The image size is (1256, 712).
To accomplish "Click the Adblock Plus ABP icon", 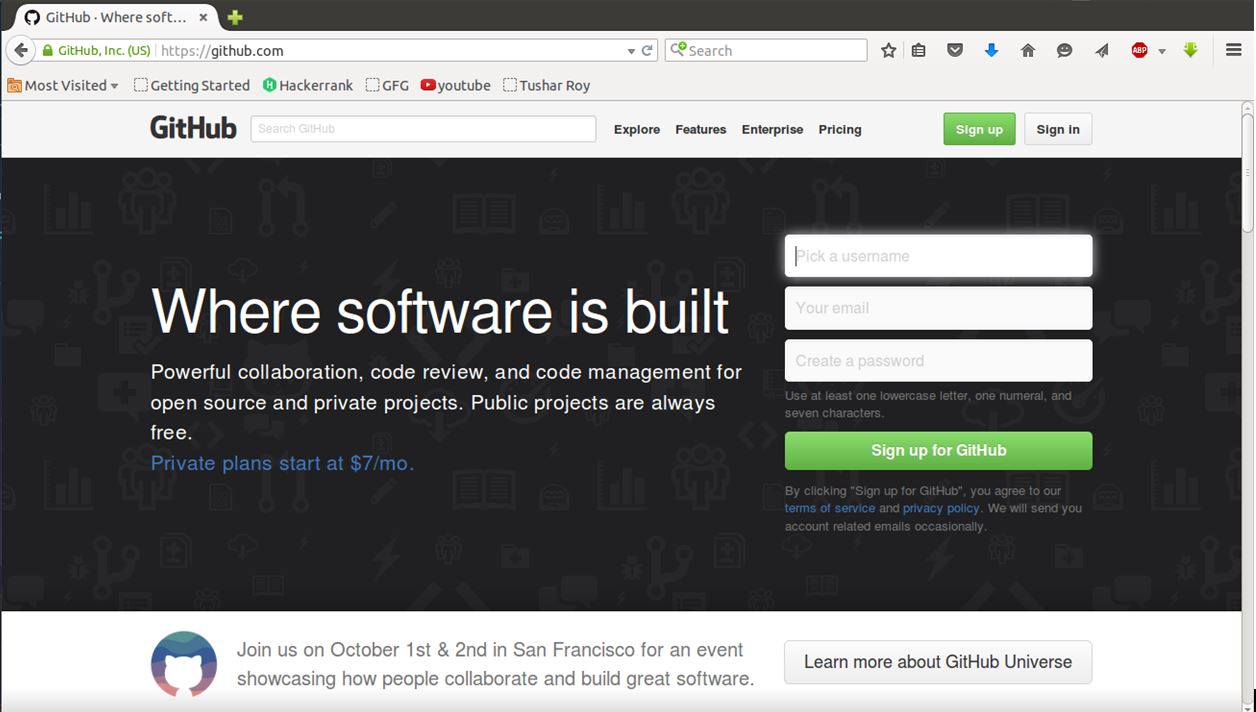I will pyautogui.click(x=1140, y=50).
